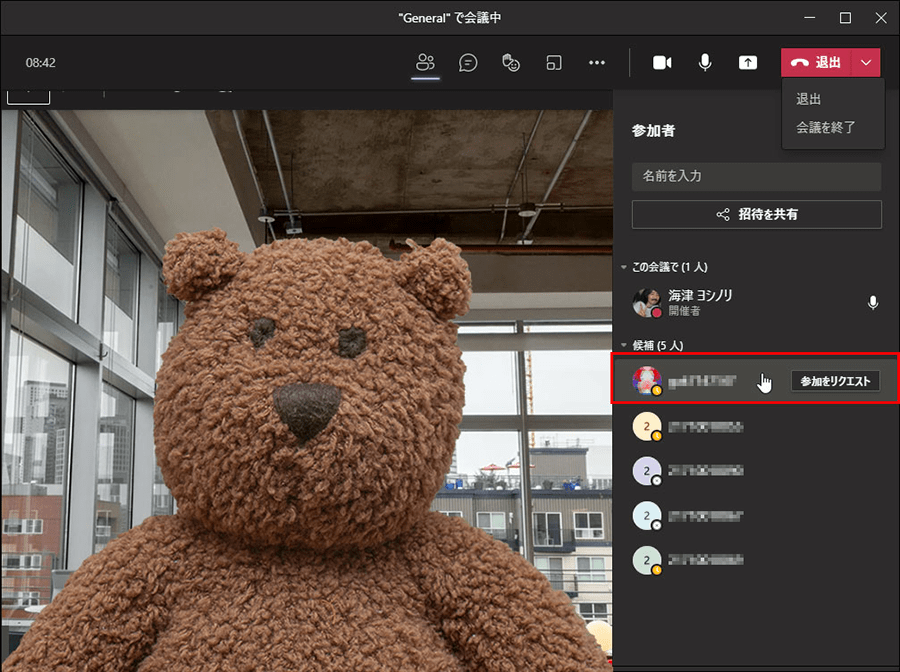
Task: Choose 会議を終了 from the menu
Action: point(825,127)
